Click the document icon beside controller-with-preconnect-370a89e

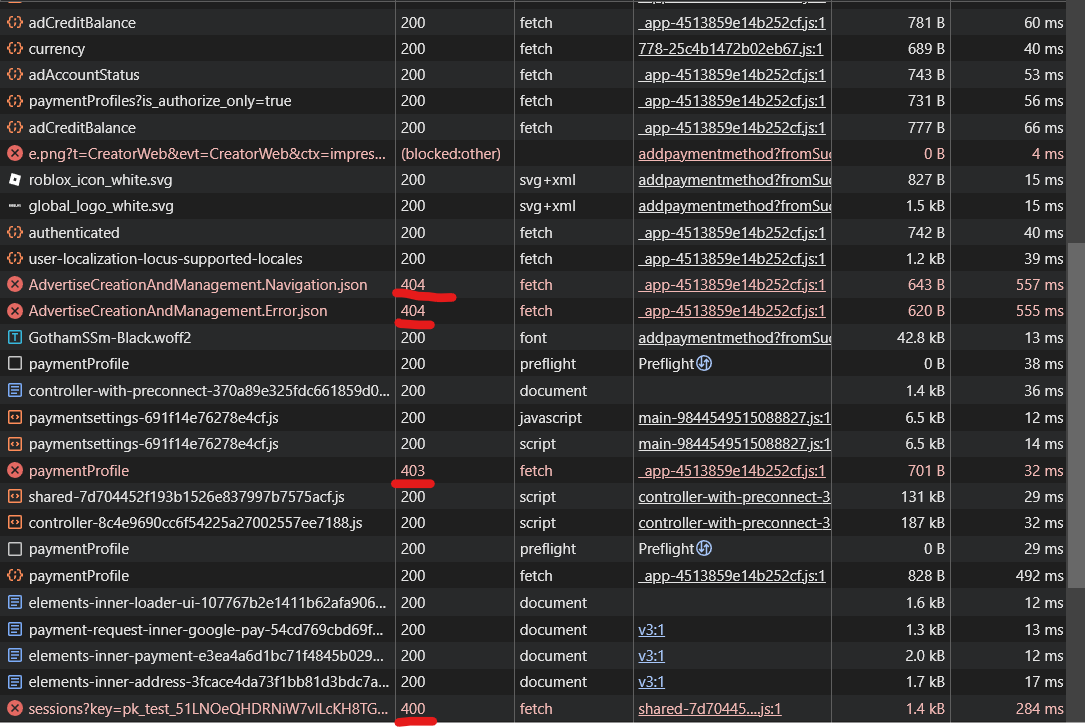15,391
